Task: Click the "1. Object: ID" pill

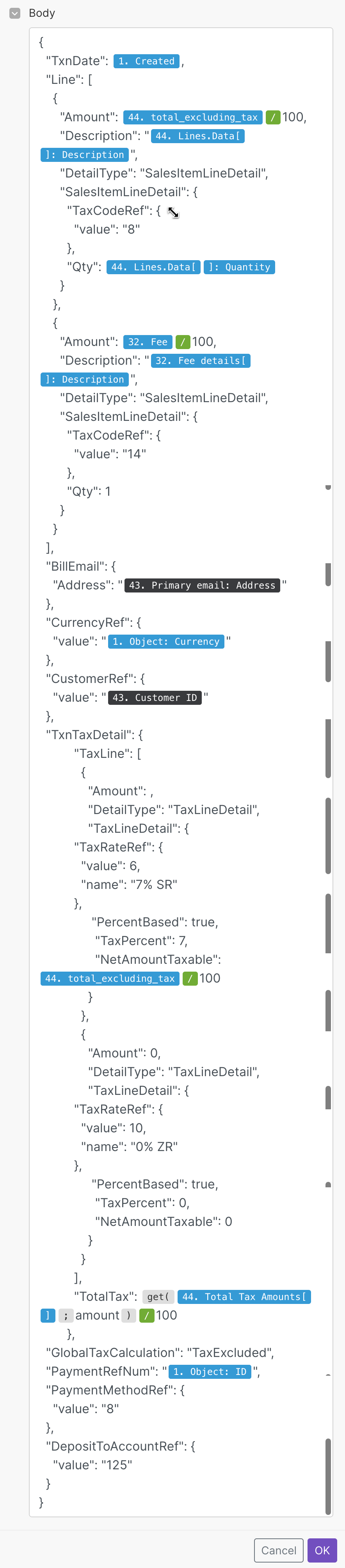Action: [x=210, y=1371]
